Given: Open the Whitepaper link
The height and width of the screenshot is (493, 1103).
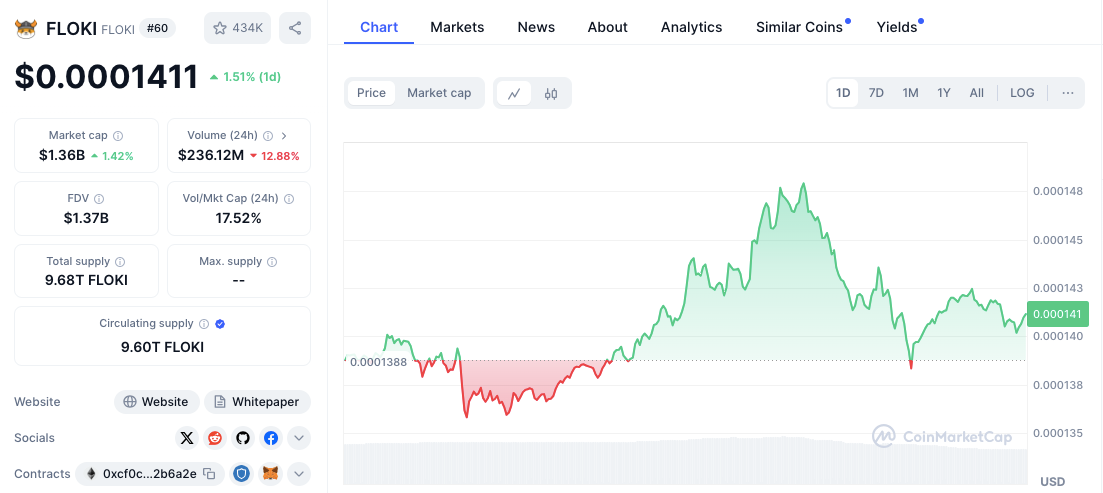Looking at the screenshot, I should point(257,402).
